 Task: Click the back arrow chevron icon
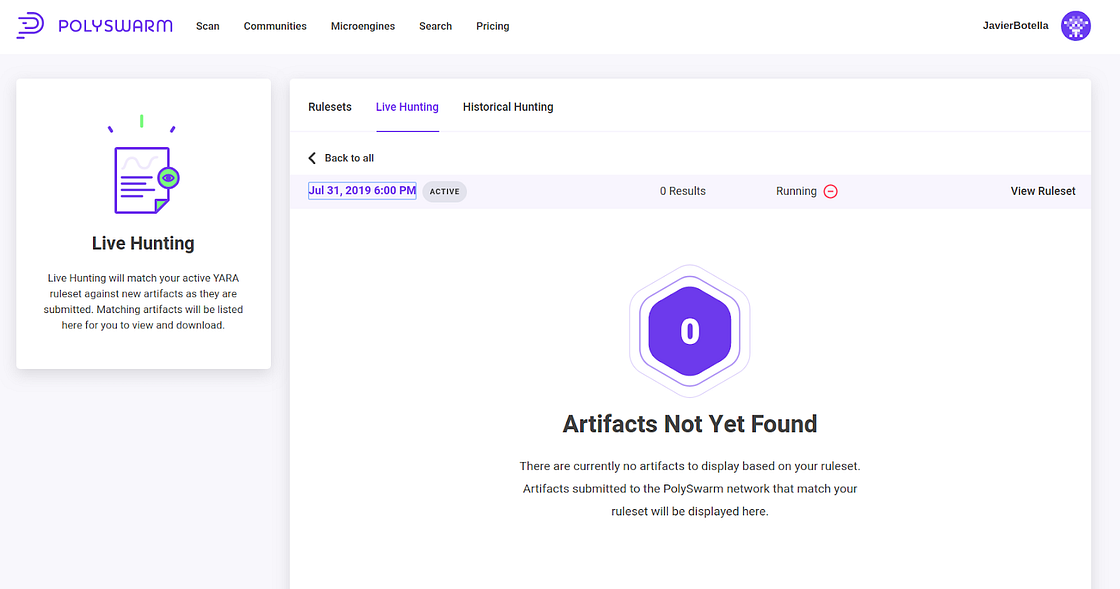point(311,158)
